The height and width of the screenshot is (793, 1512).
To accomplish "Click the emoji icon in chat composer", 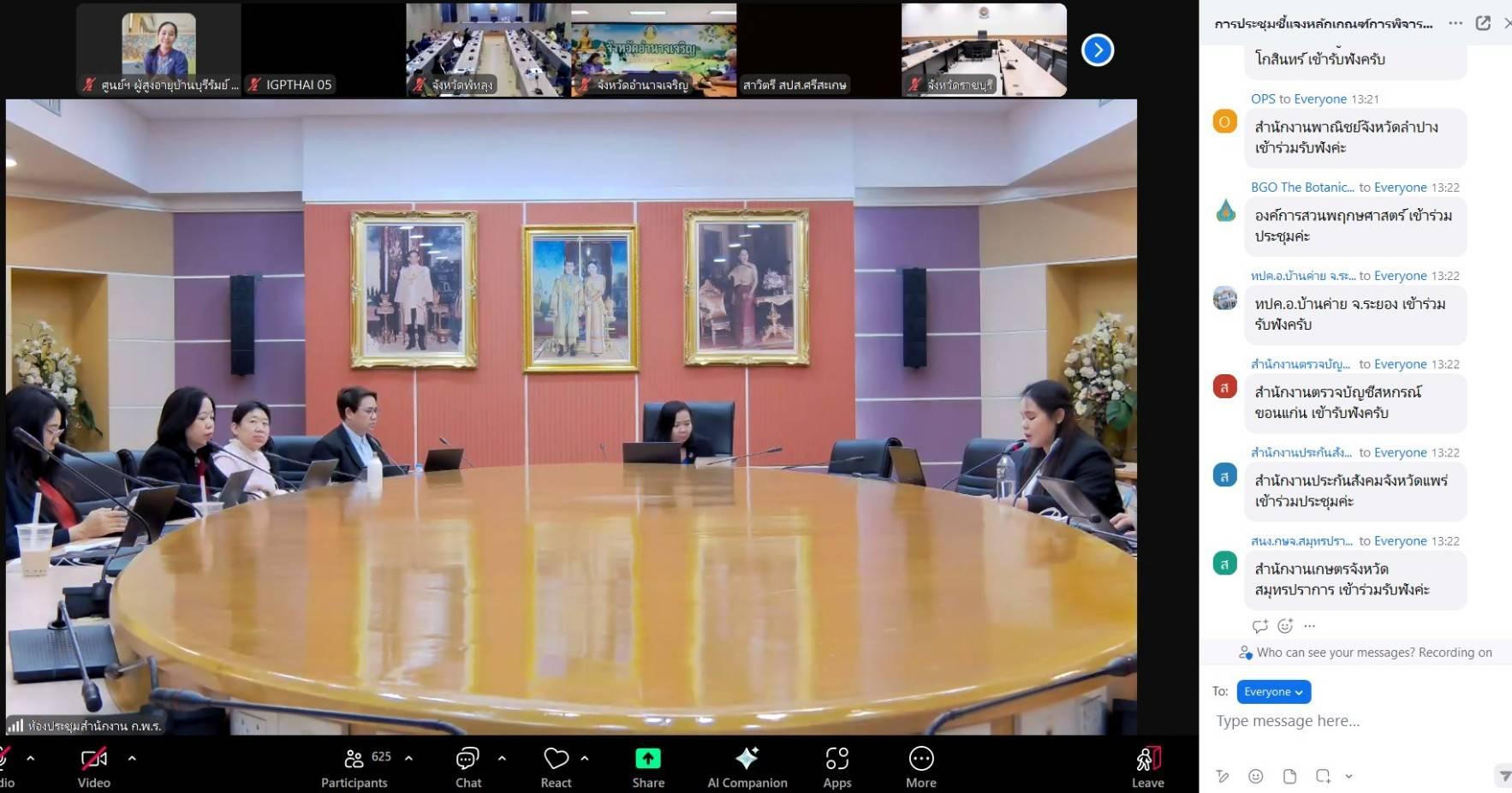I will point(1255,776).
